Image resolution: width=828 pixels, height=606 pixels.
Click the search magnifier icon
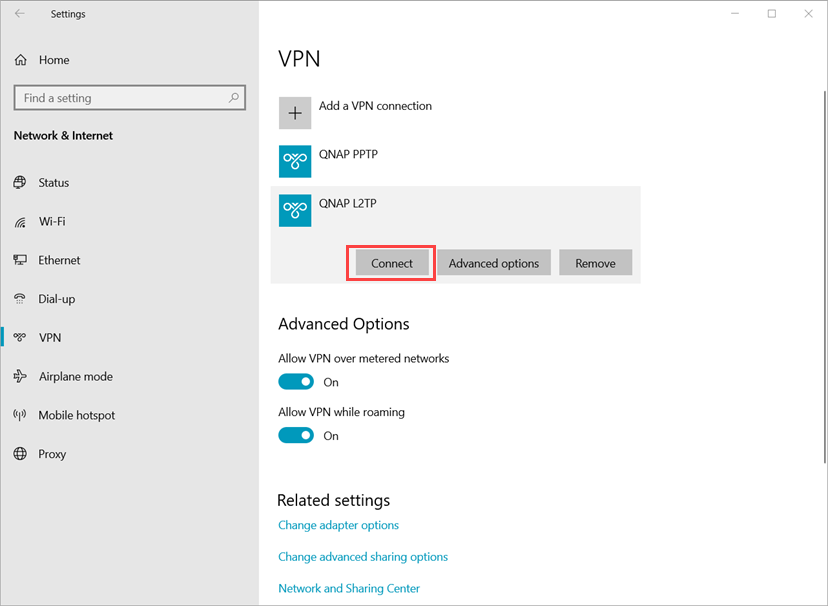233,98
